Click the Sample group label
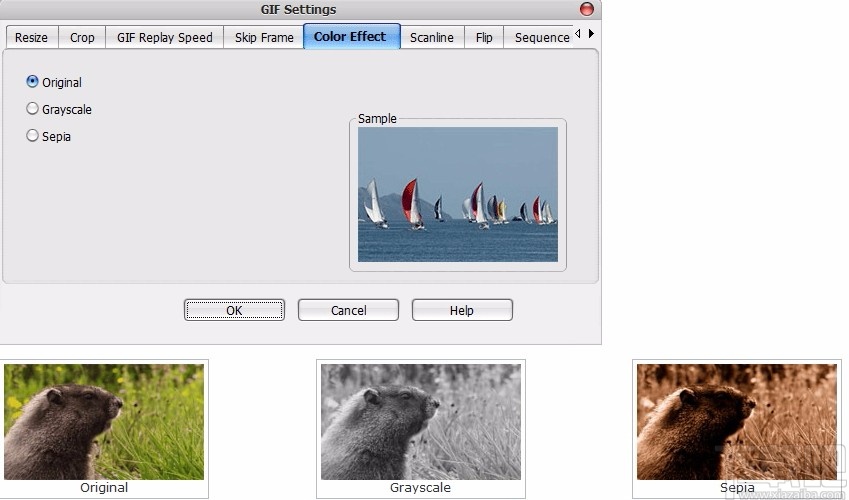Screen dimensions: 849x500 click(x=377, y=119)
